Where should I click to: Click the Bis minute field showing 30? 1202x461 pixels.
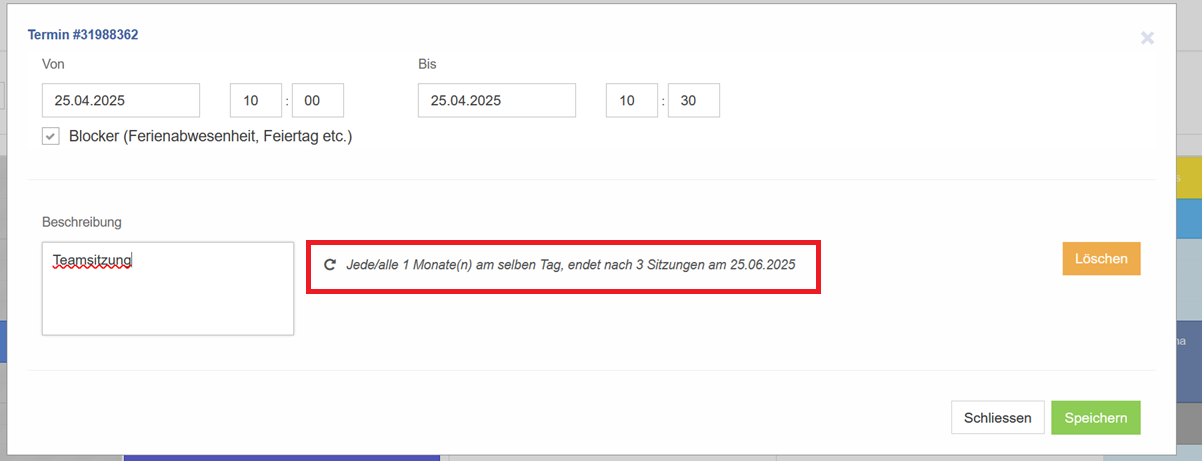[x=694, y=100]
